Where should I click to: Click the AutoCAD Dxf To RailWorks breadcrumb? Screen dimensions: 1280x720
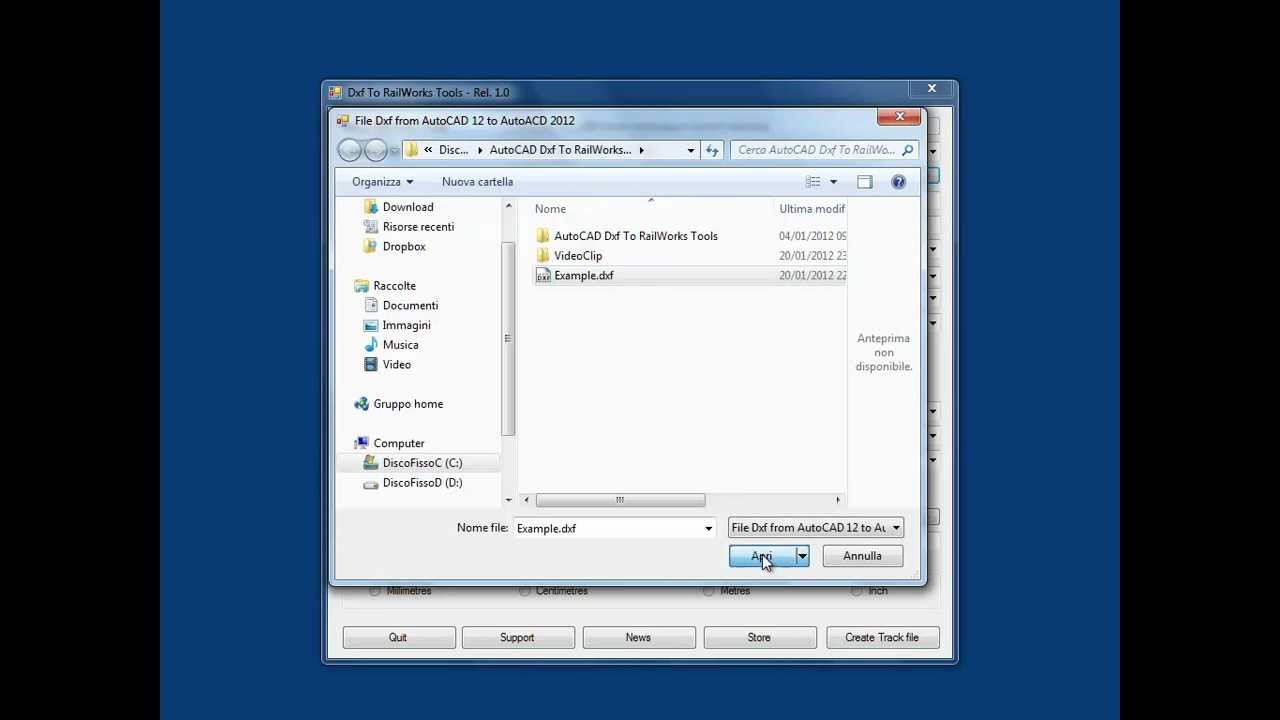560,150
